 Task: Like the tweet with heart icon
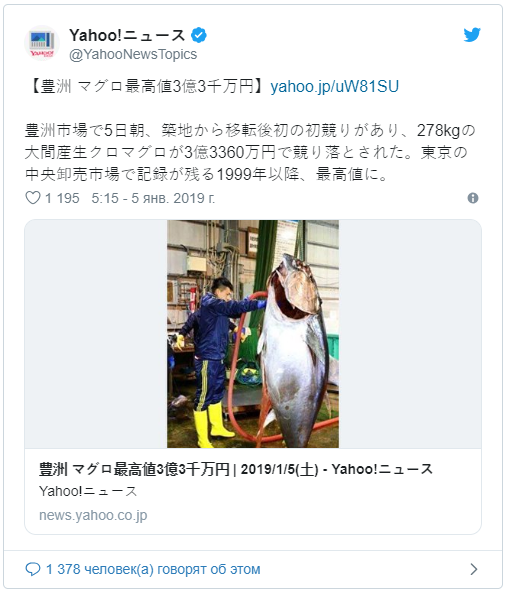(x=33, y=198)
